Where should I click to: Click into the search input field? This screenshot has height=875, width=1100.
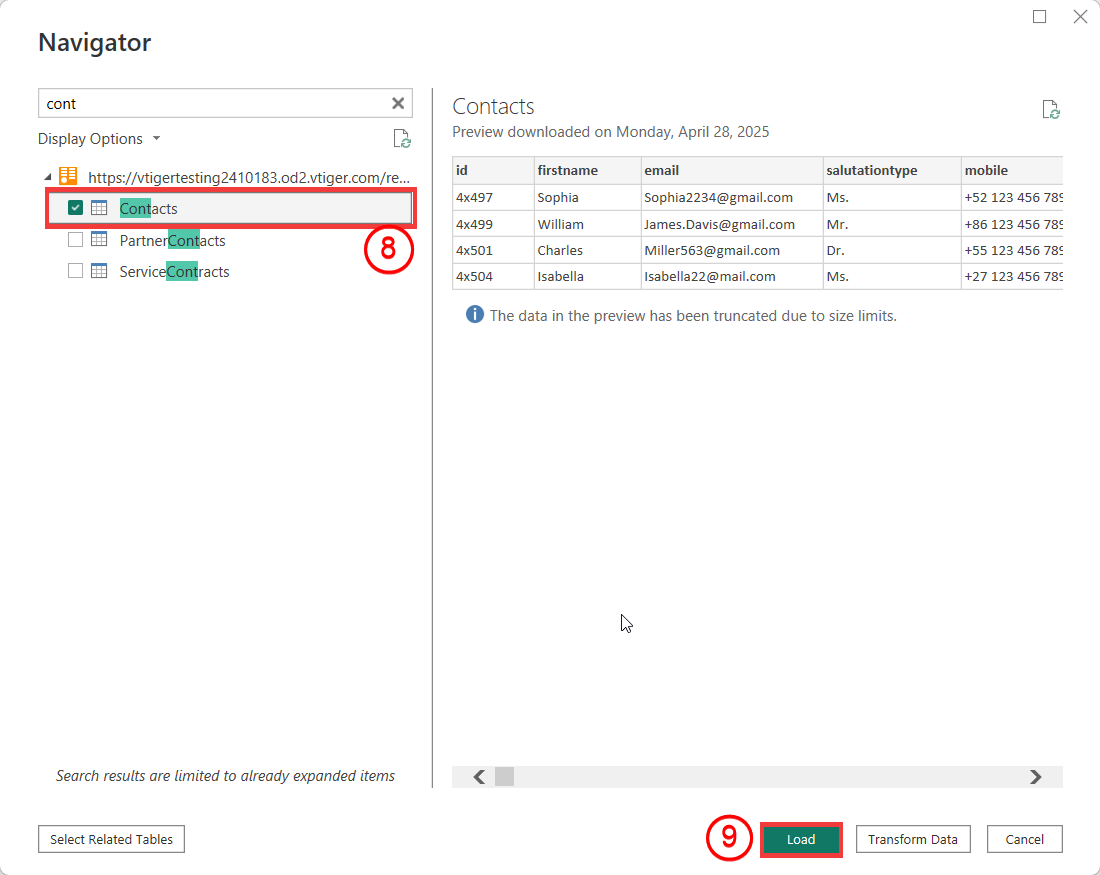pyautogui.click(x=210, y=103)
